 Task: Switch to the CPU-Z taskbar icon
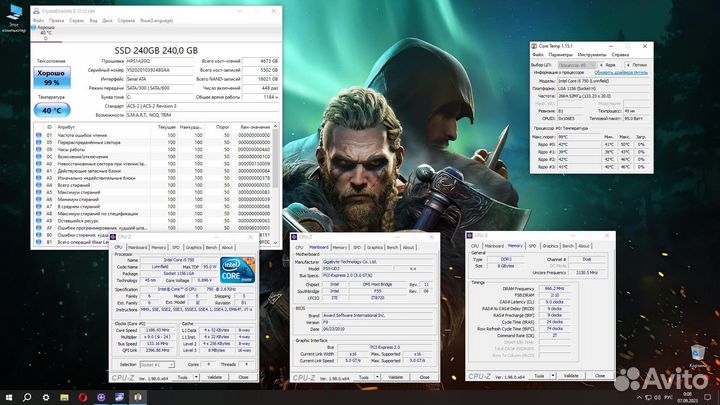101,397
